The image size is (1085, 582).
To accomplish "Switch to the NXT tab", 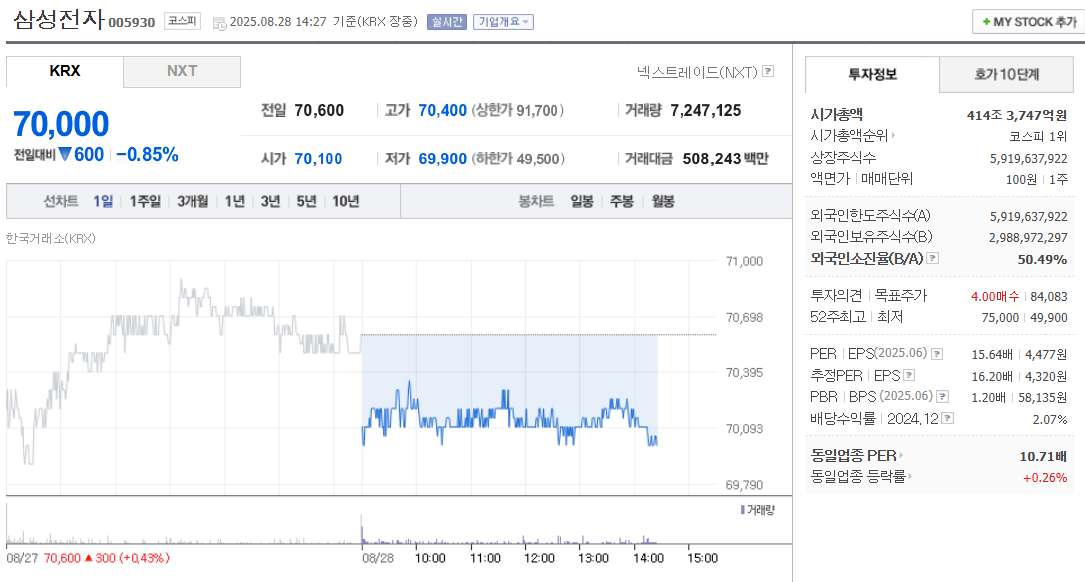I will click(182, 71).
